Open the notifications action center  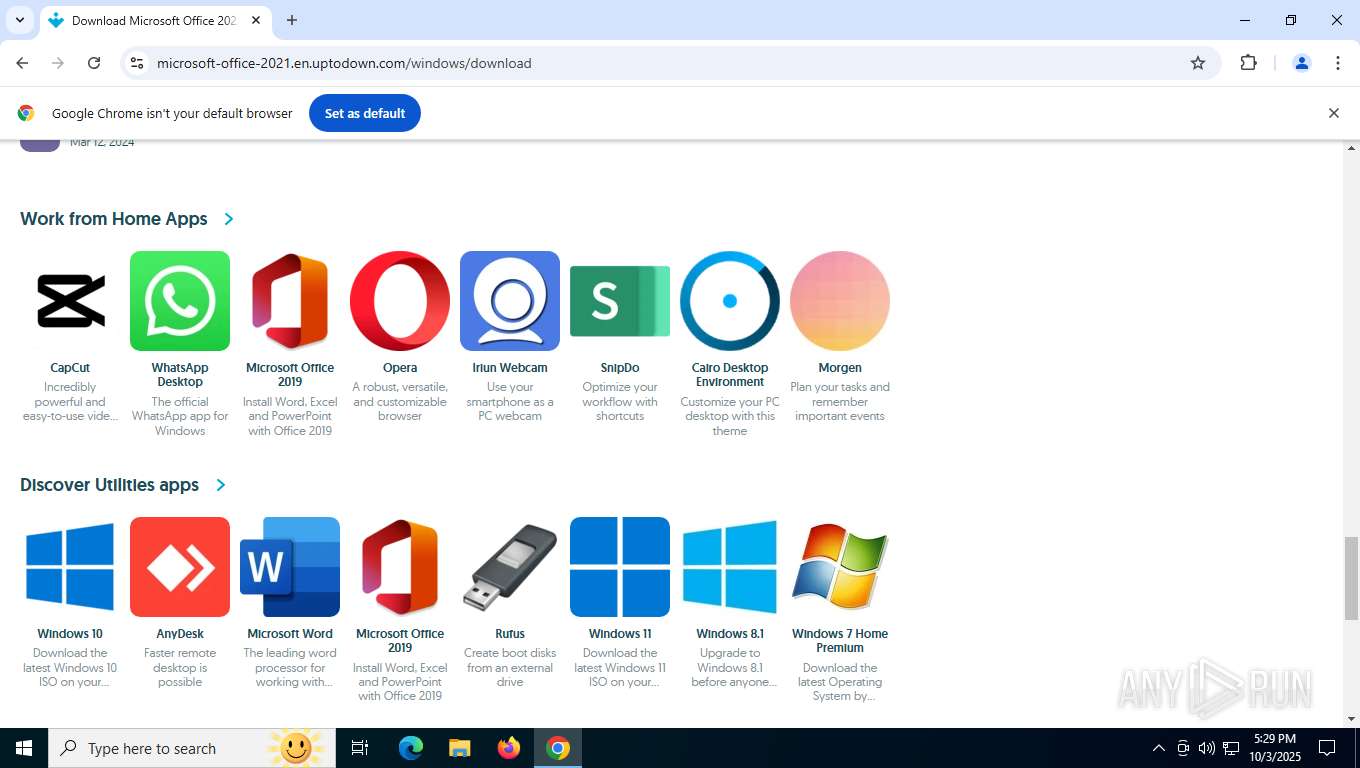[x=1327, y=748]
